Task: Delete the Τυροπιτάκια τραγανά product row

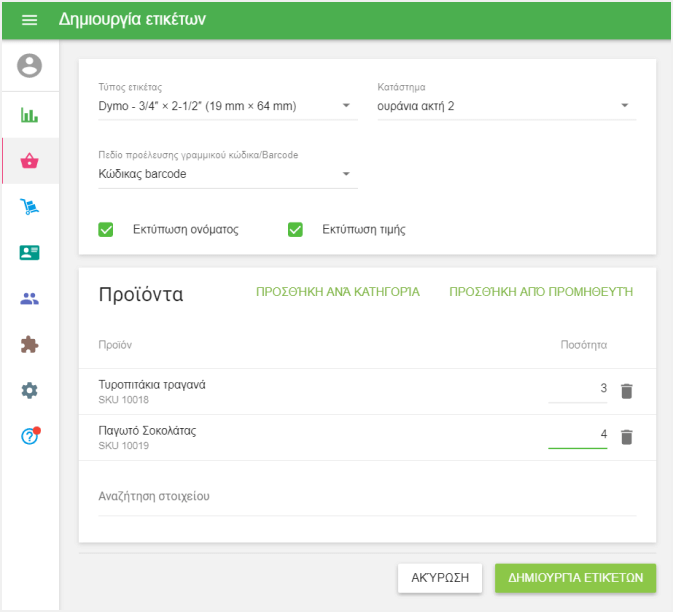Action: click(x=627, y=391)
